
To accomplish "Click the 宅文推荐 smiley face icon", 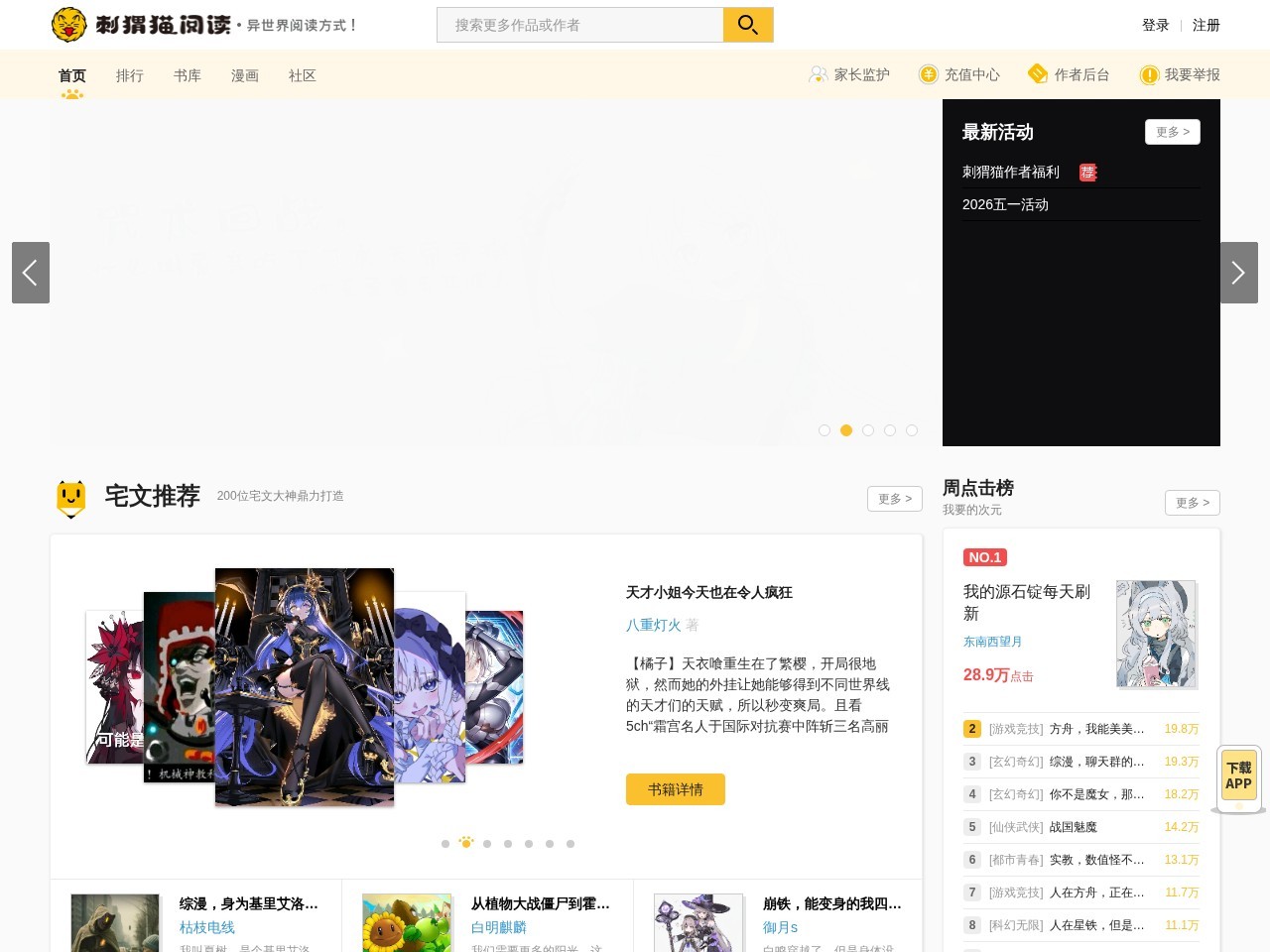I will pos(71,498).
